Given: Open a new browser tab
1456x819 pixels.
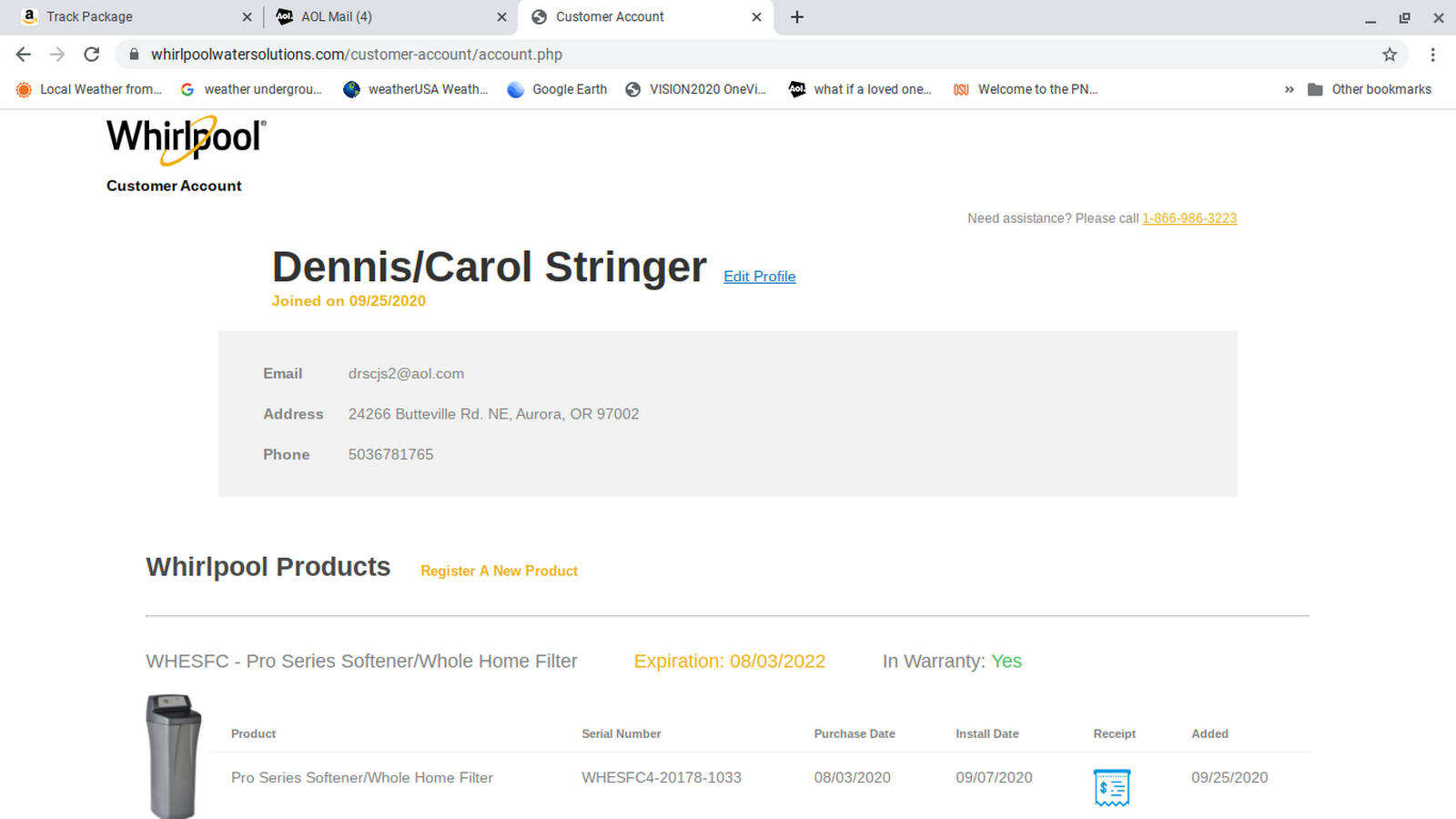Looking at the screenshot, I should click(797, 17).
